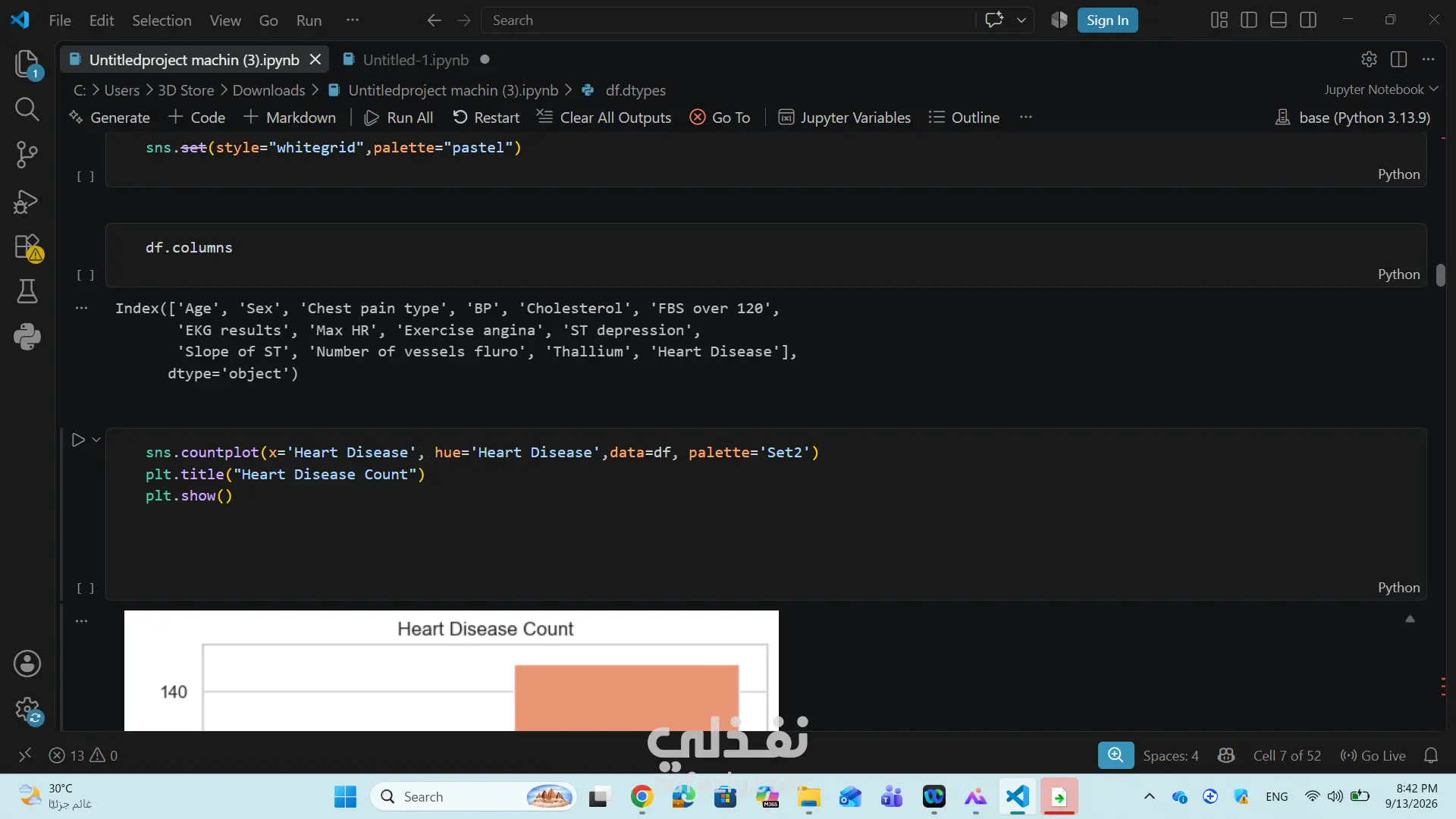This screenshot has width=1456, height=819.
Task: Toggle the bottom panel layout
Action: pyautogui.click(x=1279, y=20)
